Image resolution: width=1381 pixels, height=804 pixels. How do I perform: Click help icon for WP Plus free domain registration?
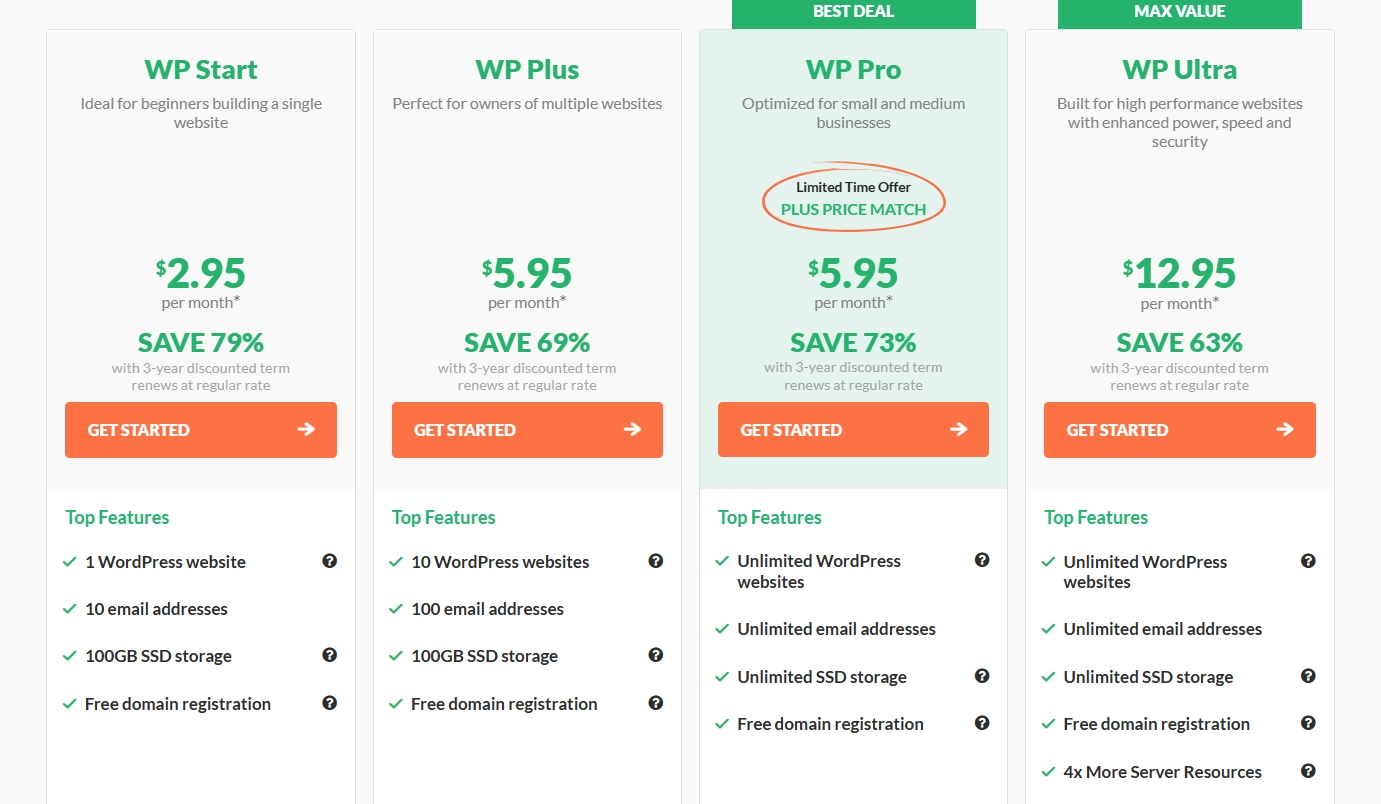[655, 703]
